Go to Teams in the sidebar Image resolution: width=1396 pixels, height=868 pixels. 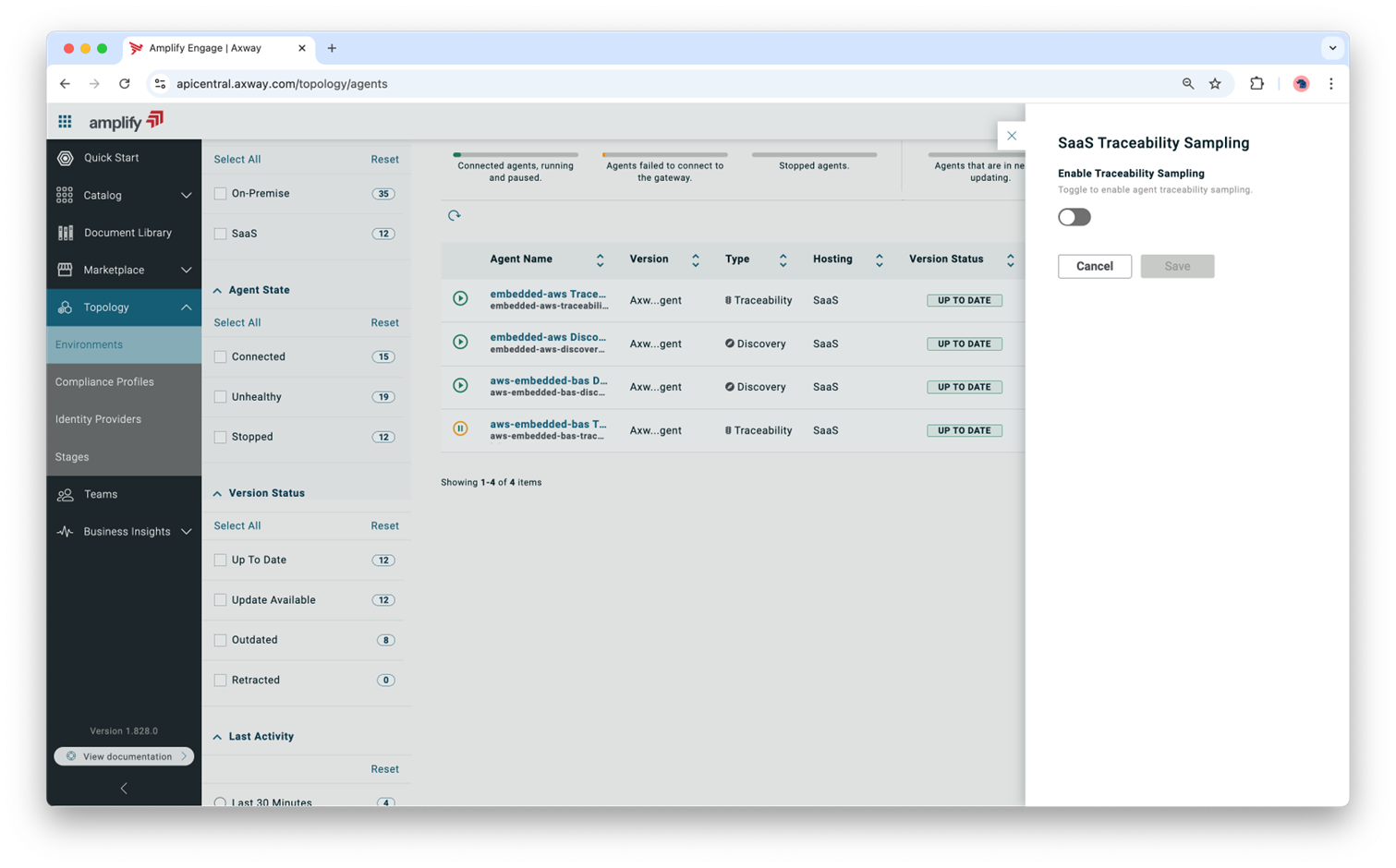click(101, 495)
